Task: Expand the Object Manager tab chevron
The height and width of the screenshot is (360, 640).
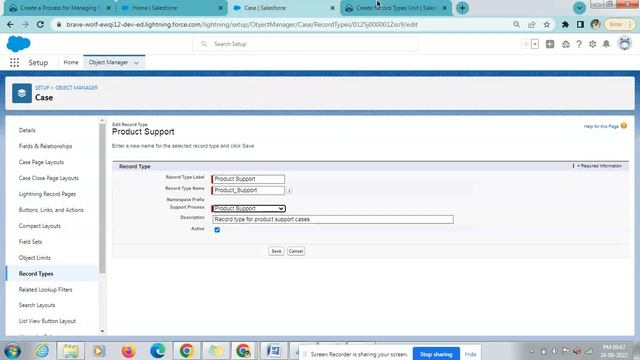Action: pos(136,63)
